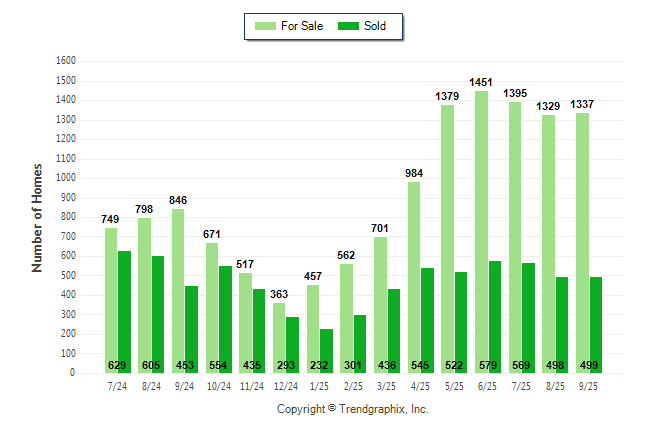Click the For Sale bar for 3/25
This screenshot has width=646, height=434.
(x=380, y=304)
